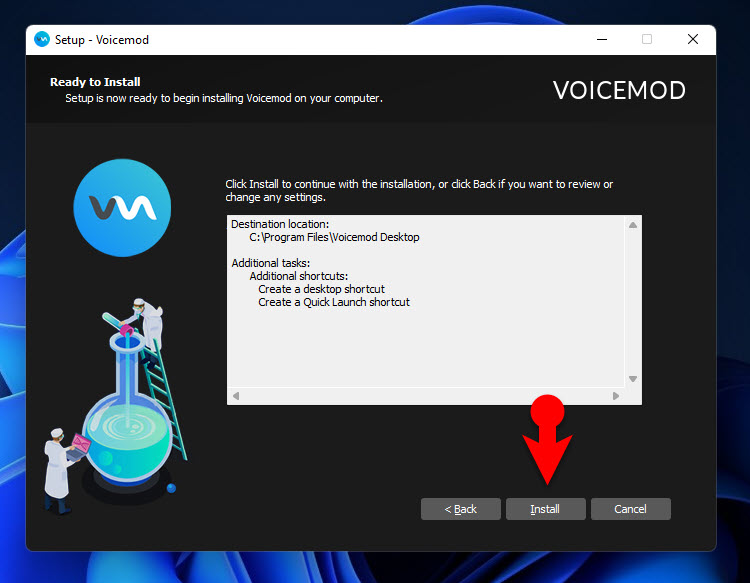Viewport: 750px width, 583px height.
Task: Click the scroll right arrow in summary box
Action: tap(616, 396)
